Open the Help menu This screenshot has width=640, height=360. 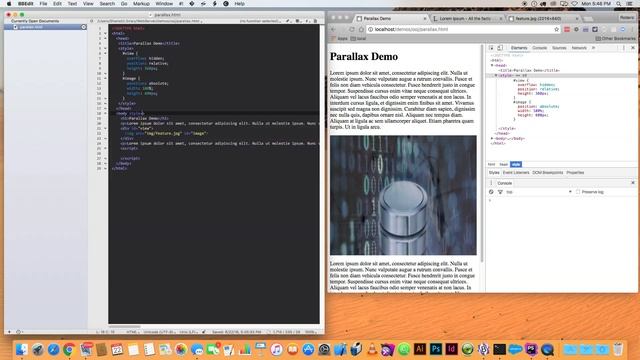point(240,4)
